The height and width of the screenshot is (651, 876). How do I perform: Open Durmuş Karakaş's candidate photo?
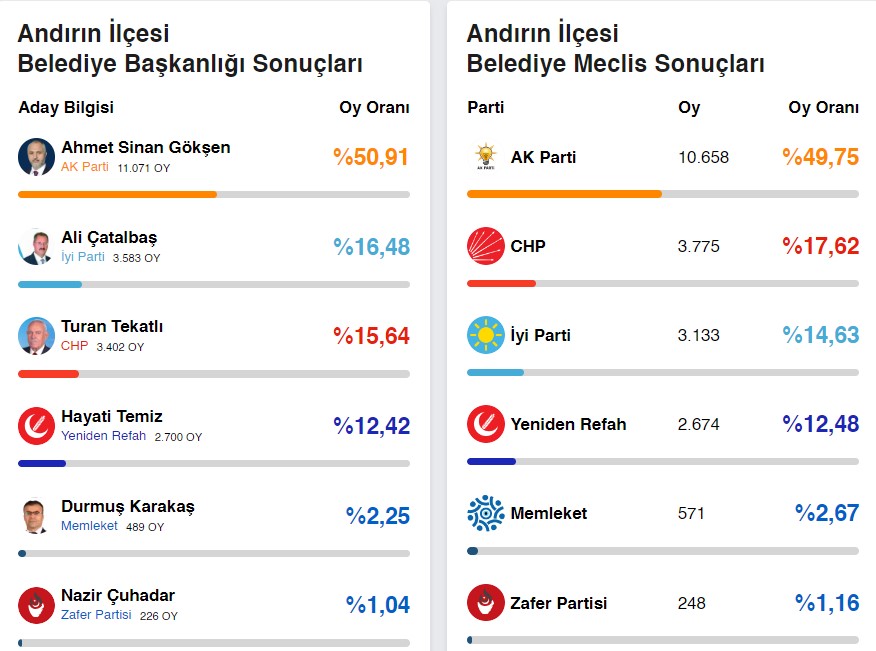37,516
